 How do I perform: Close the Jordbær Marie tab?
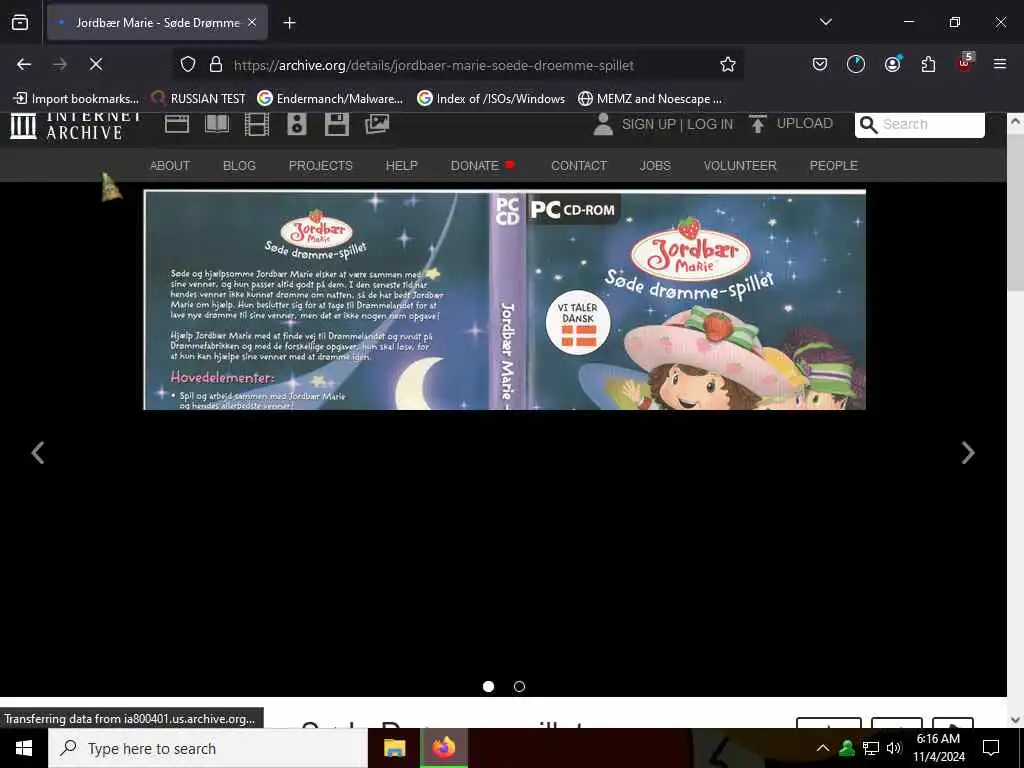point(252,23)
